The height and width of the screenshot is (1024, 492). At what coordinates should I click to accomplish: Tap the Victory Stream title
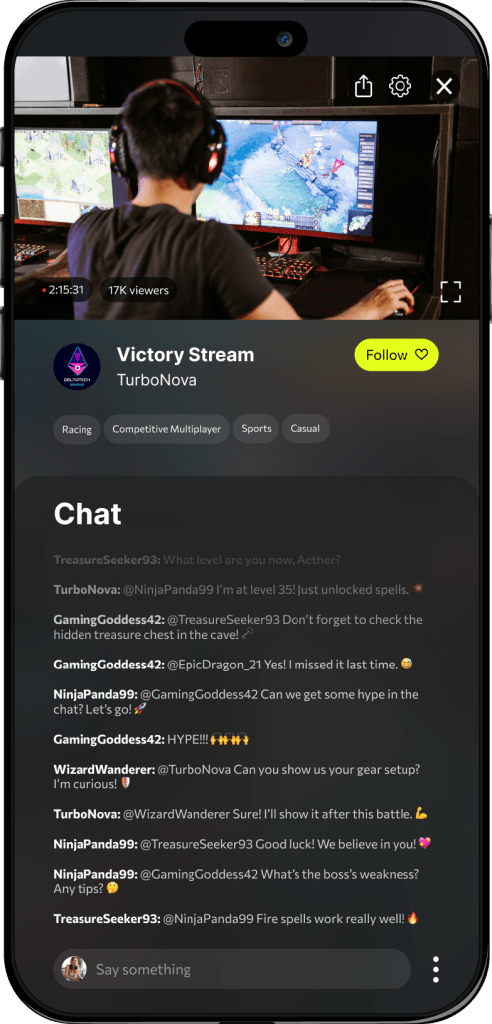coord(186,355)
